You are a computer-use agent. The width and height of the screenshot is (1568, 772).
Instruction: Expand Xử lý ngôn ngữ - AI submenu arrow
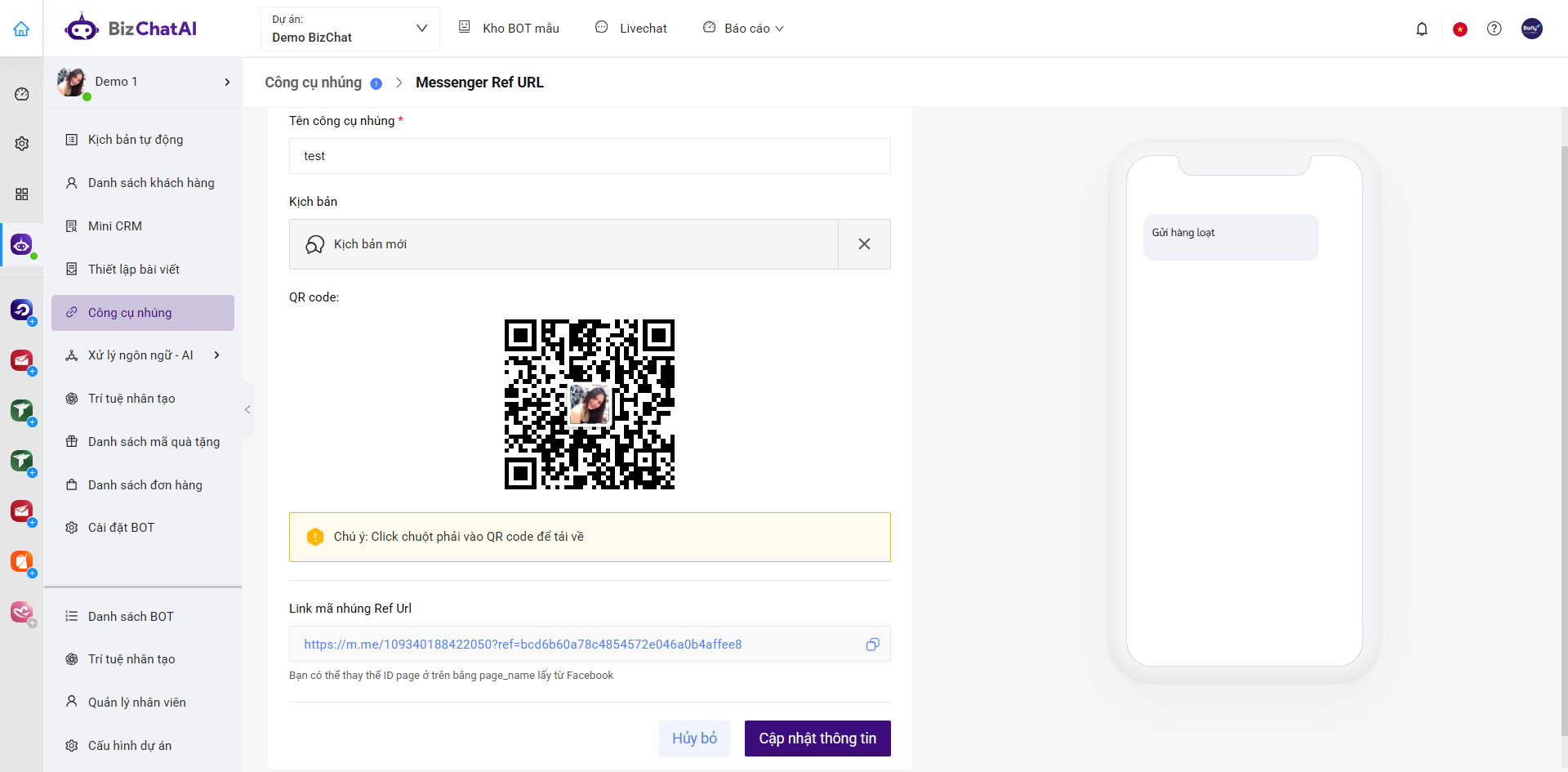click(x=216, y=355)
